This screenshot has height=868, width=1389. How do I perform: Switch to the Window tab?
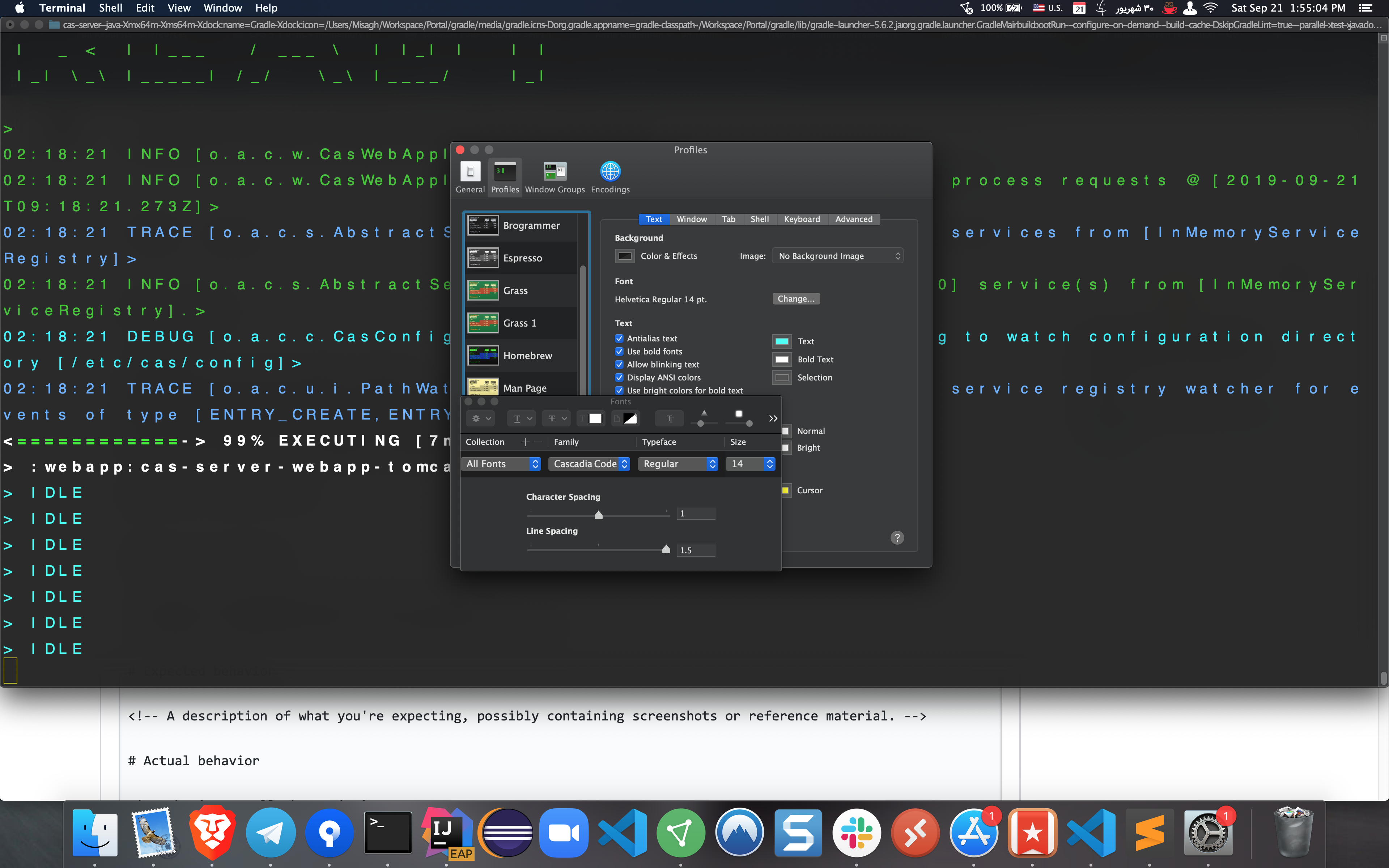tap(692, 219)
